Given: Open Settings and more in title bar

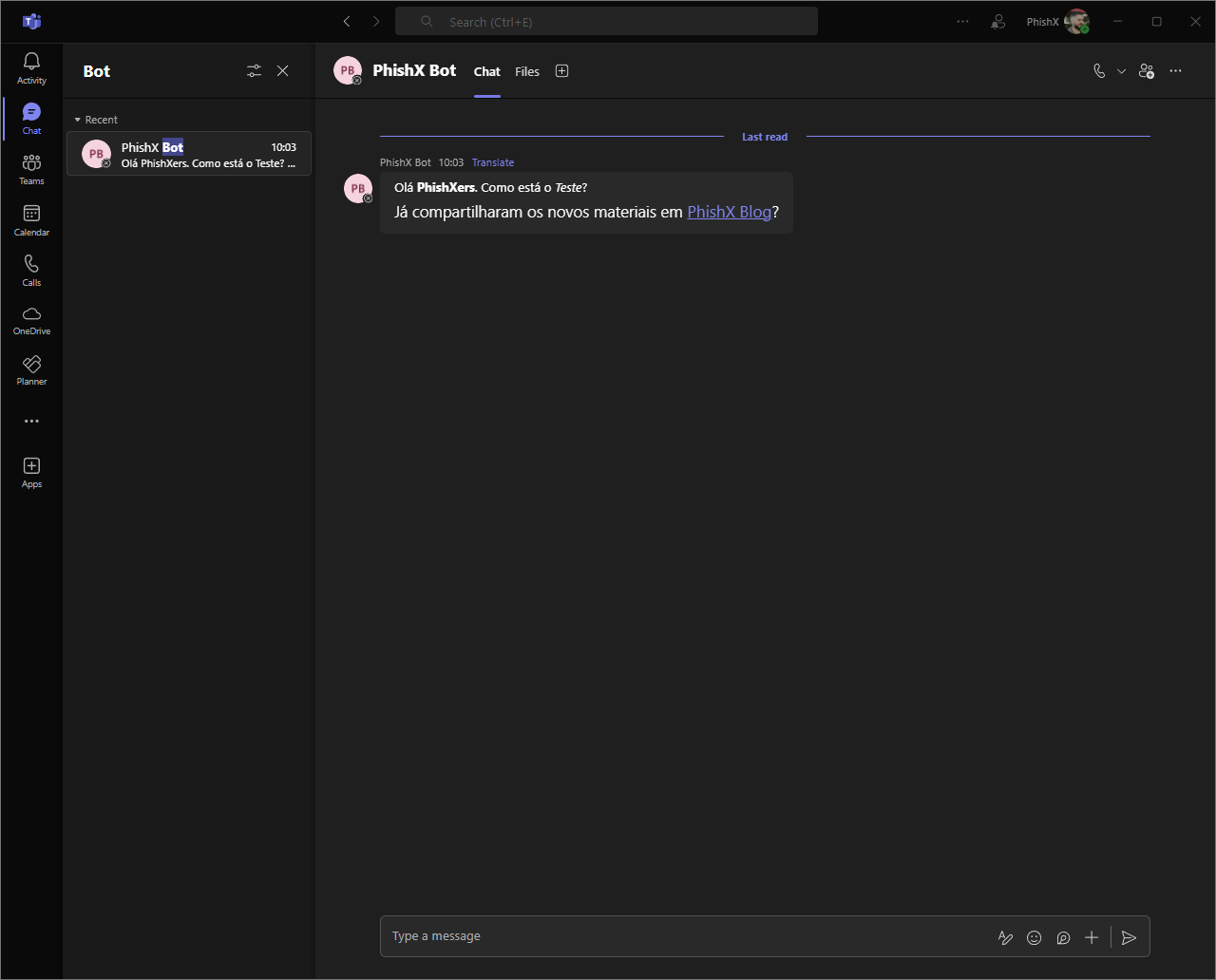Looking at the screenshot, I should pos(963,21).
